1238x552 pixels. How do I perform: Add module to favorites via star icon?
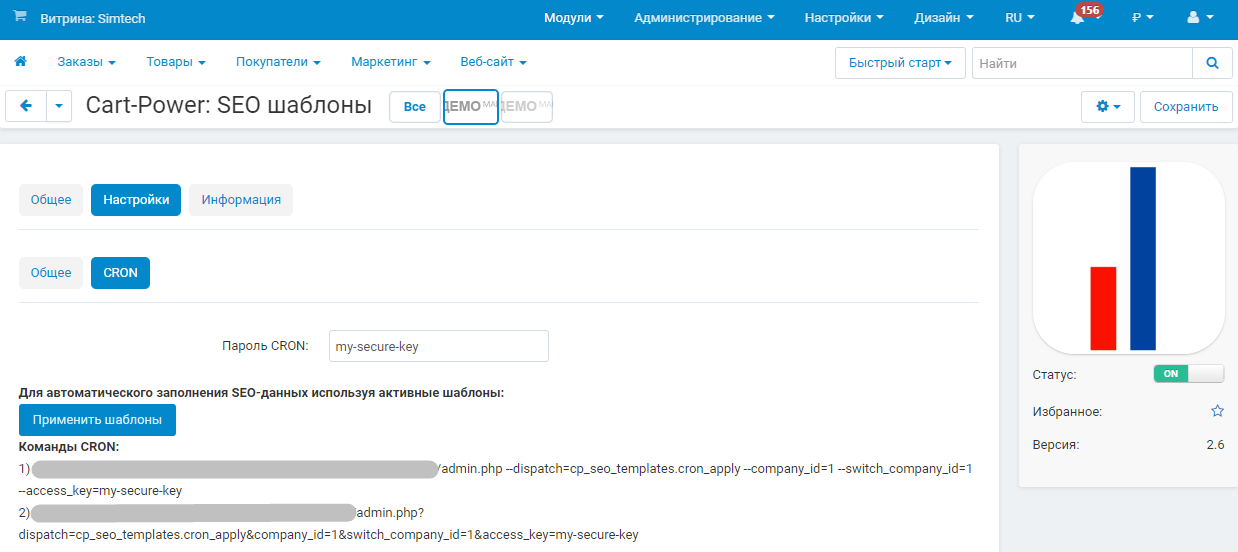tap(1217, 411)
